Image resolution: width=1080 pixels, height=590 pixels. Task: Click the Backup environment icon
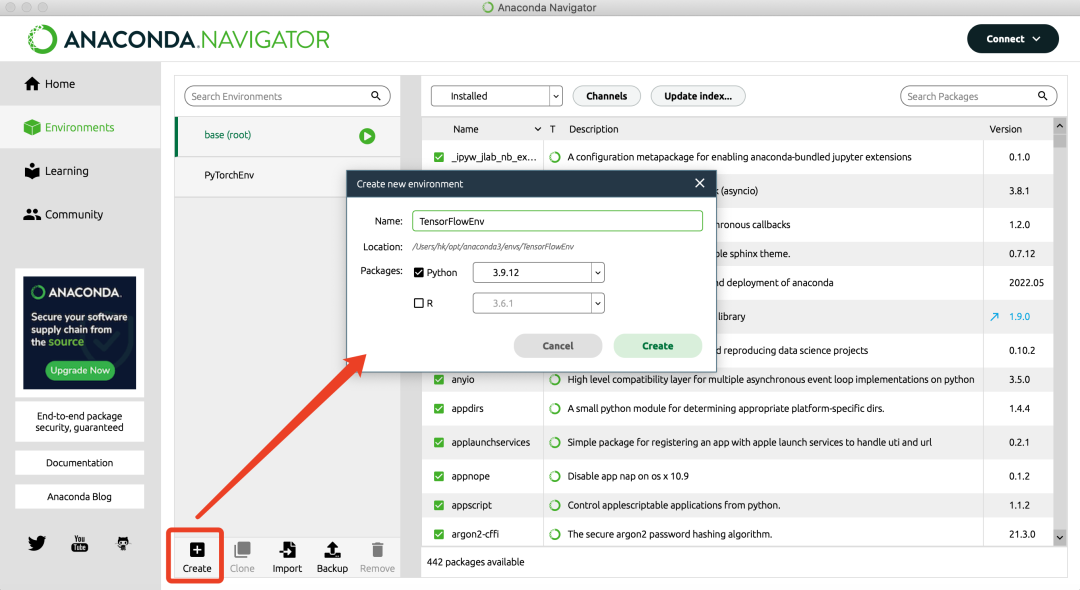click(332, 549)
